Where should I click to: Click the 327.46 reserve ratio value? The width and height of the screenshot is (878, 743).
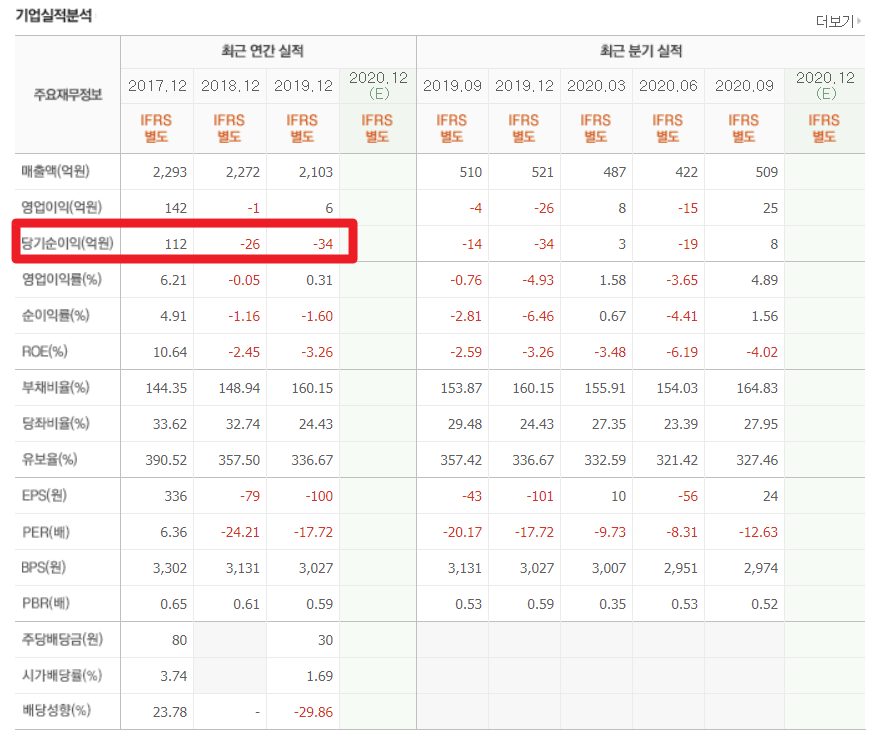[757, 460]
